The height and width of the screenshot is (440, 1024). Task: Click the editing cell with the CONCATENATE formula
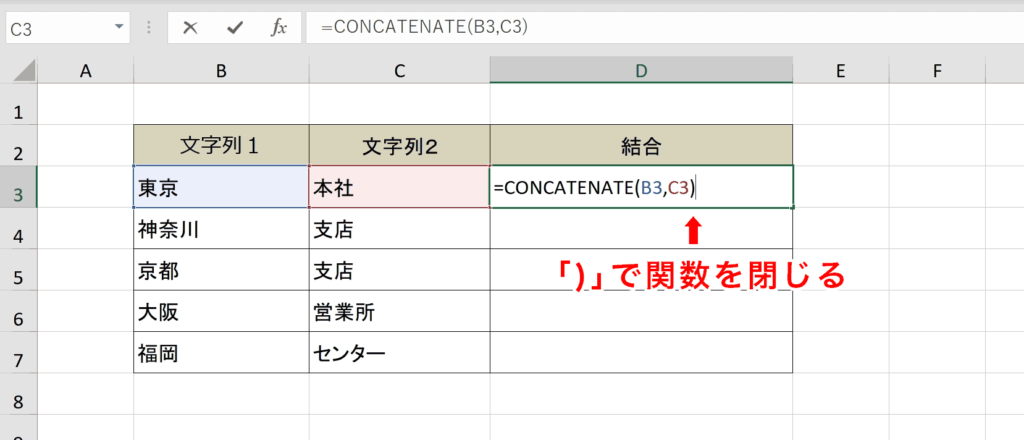[640, 187]
